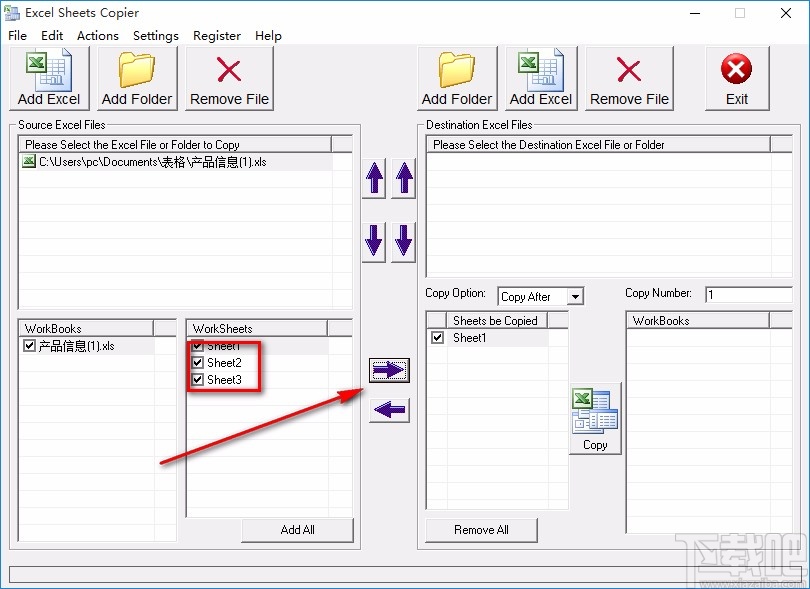Viewport: 810px width, 589px height.
Task: Click the Copy icon in destination panel
Action: [x=595, y=415]
